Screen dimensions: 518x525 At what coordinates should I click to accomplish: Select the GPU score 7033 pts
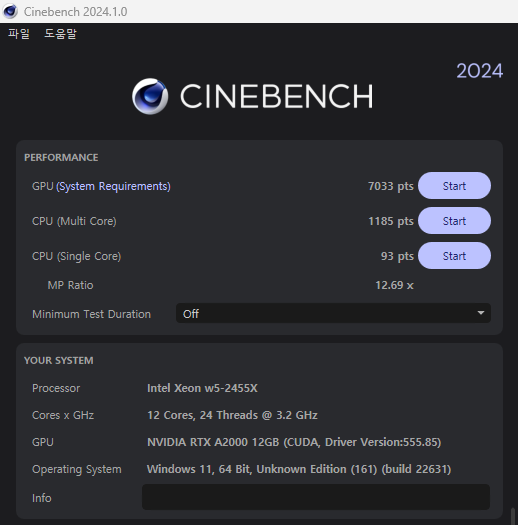click(x=391, y=186)
